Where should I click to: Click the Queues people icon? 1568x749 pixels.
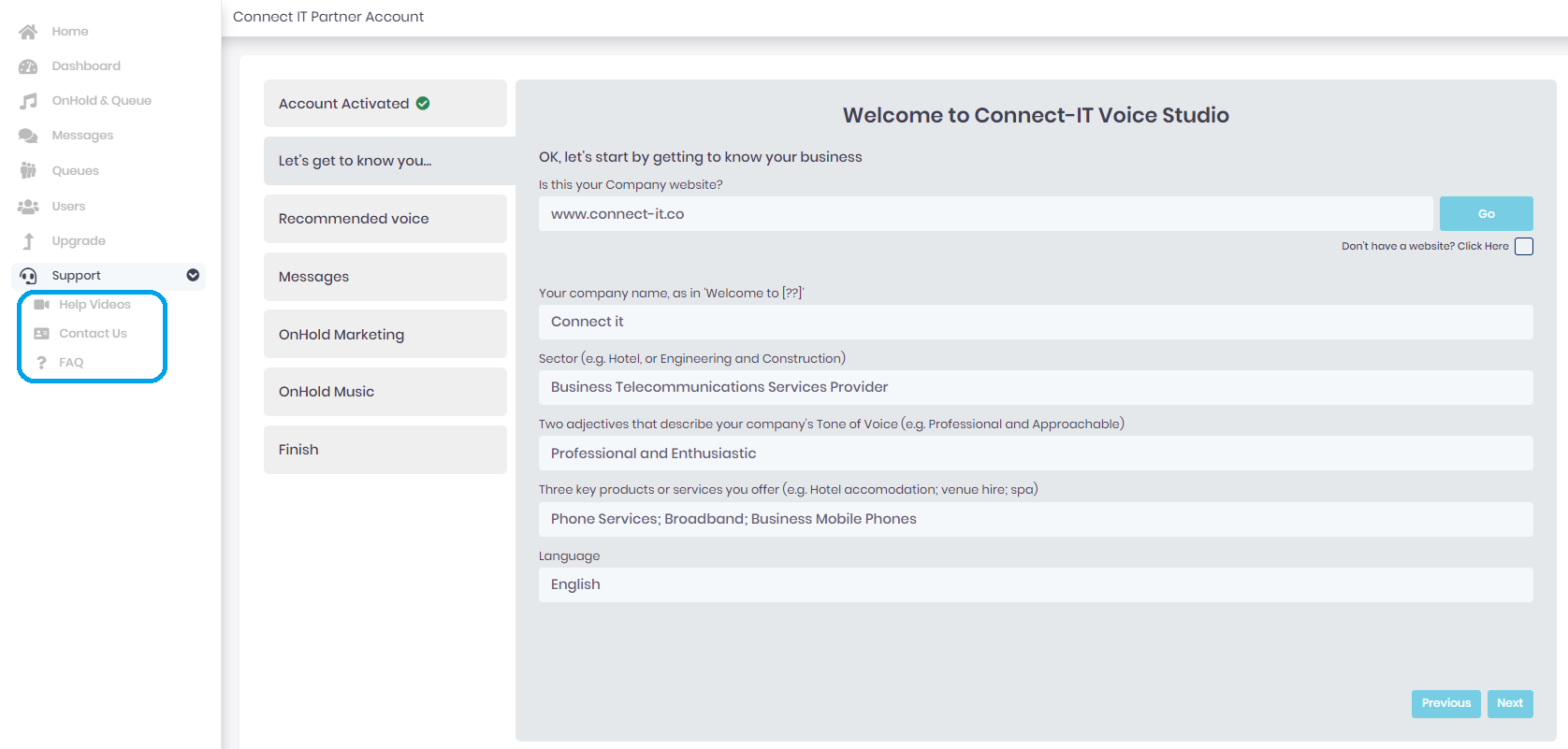pos(28,170)
